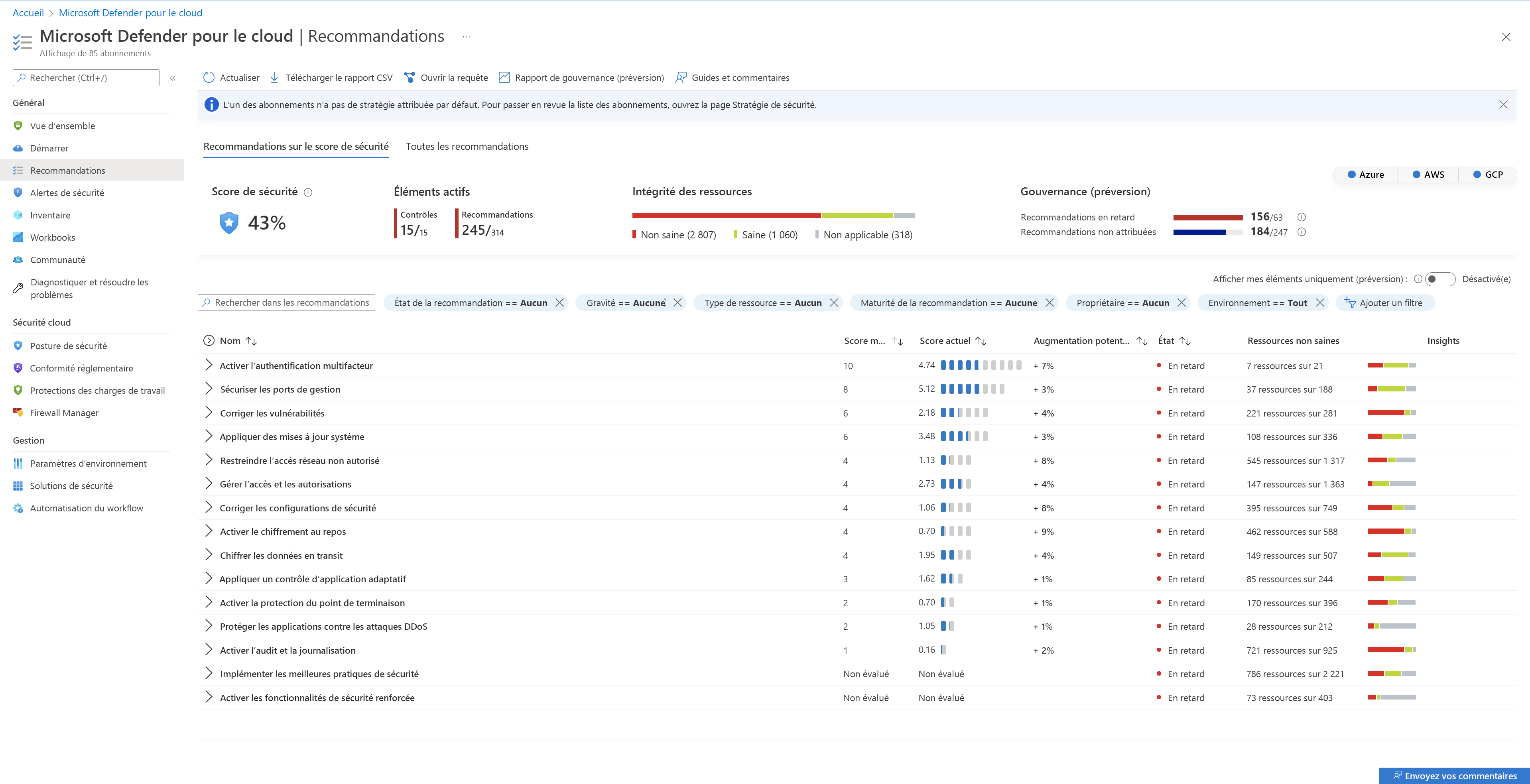Click the sidebar Rechercher (Ctrl+/) search box
This screenshot has height=784, width=1530.
[x=86, y=78]
